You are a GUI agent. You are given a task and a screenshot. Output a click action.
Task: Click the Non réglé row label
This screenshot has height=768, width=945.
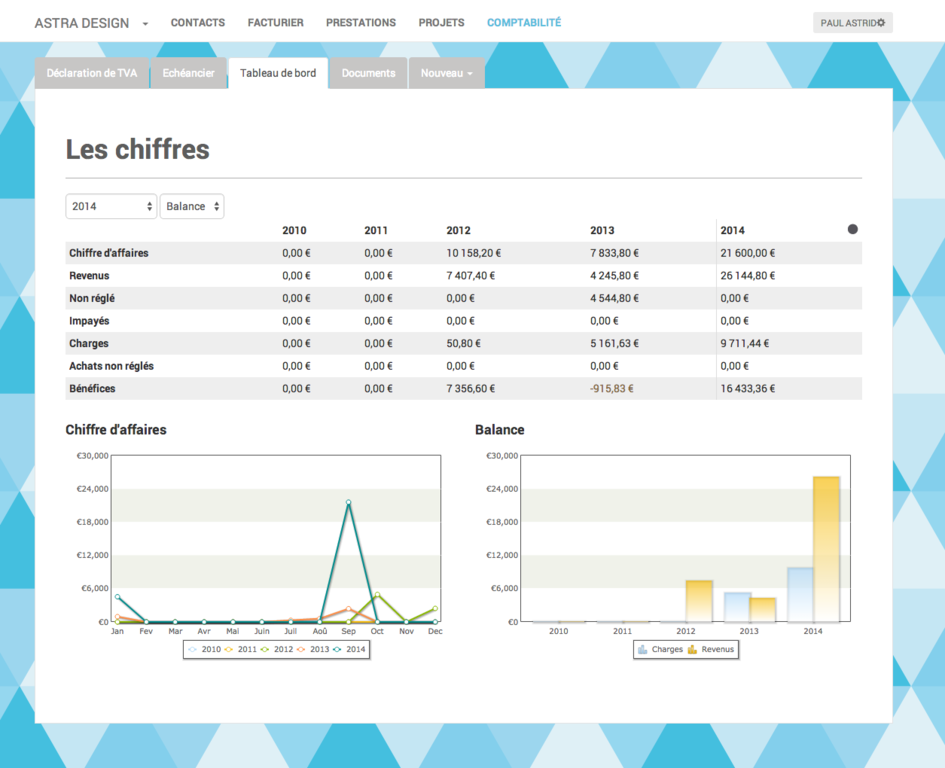pos(92,298)
